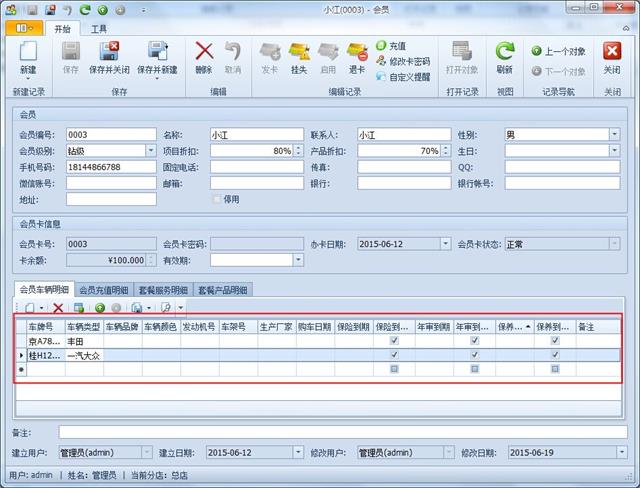Toggle 保险到期 checkbox in the 丰田 row

coord(394,341)
